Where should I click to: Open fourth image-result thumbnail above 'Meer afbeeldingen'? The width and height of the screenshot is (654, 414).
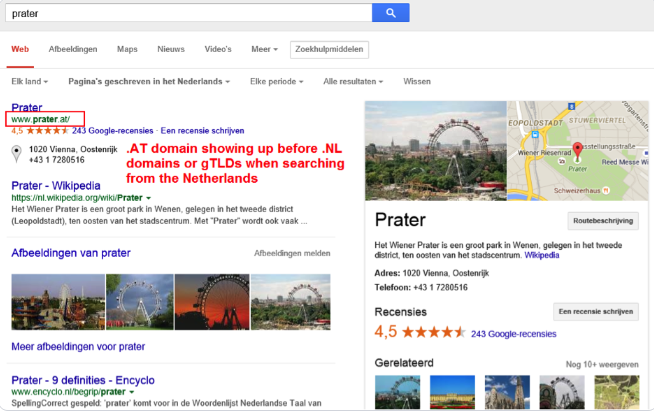(291, 302)
